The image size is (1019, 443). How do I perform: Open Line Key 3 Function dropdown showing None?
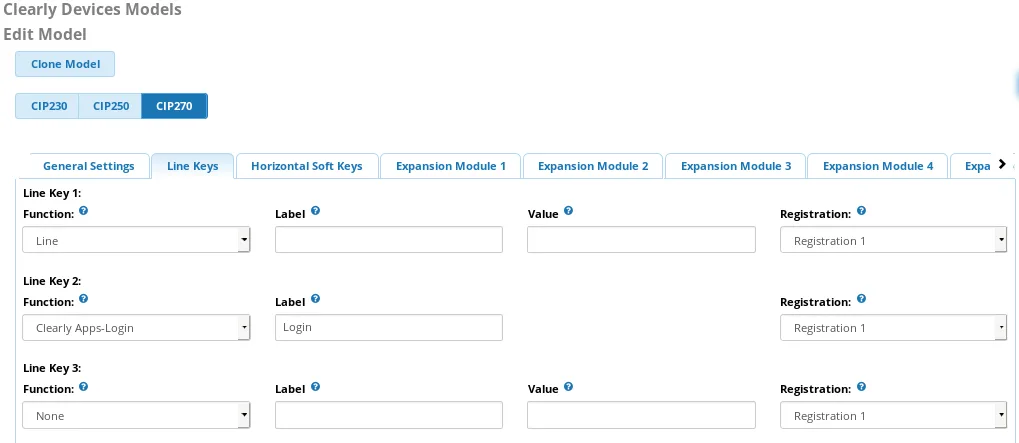136,415
